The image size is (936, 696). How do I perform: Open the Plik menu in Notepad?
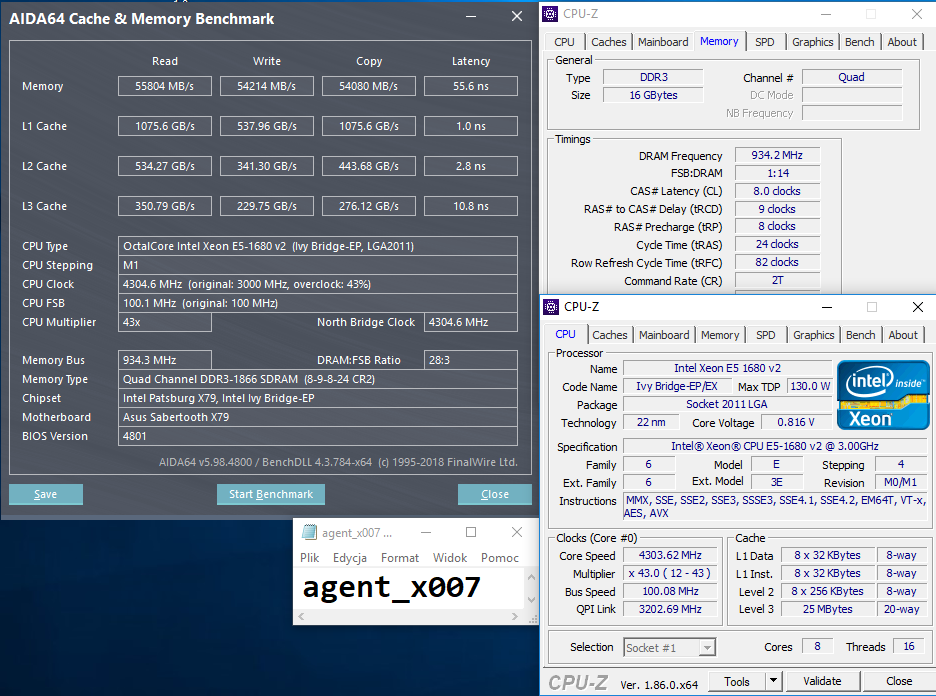[x=309, y=558]
